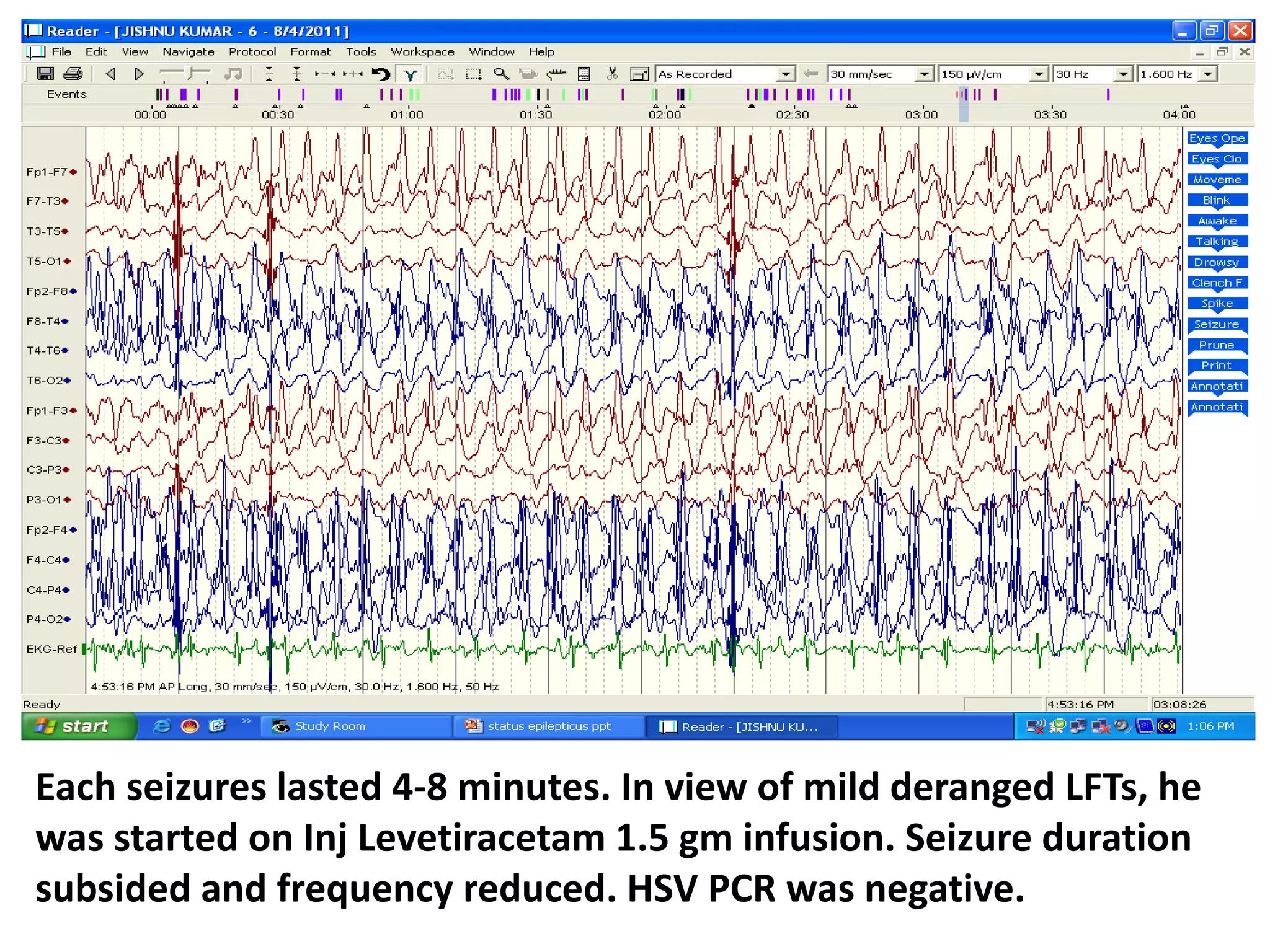Click the Print button in side panel
This screenshot has height=952, width=1270.
(x=1217, y=366)
